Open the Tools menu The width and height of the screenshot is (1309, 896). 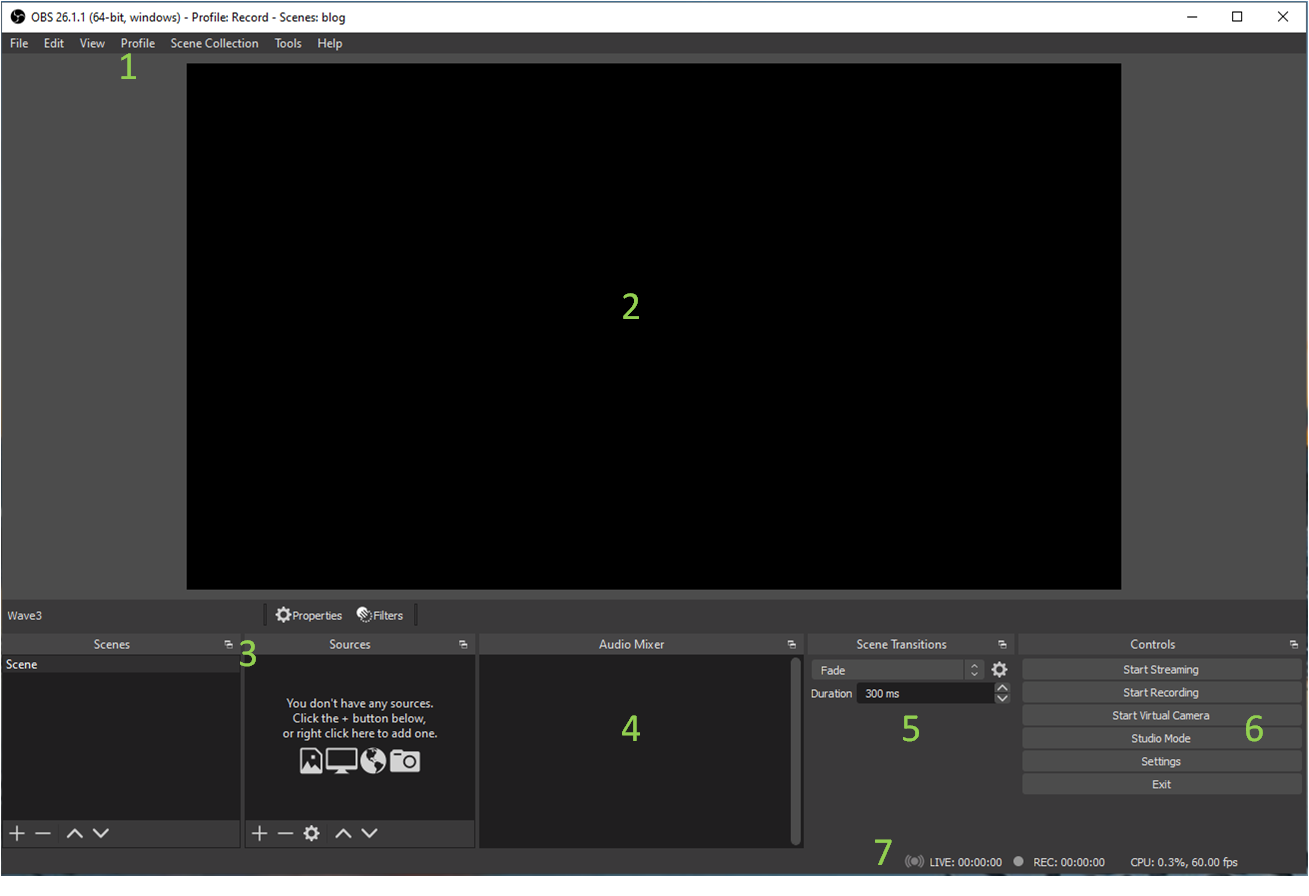(x=288, y=43)
